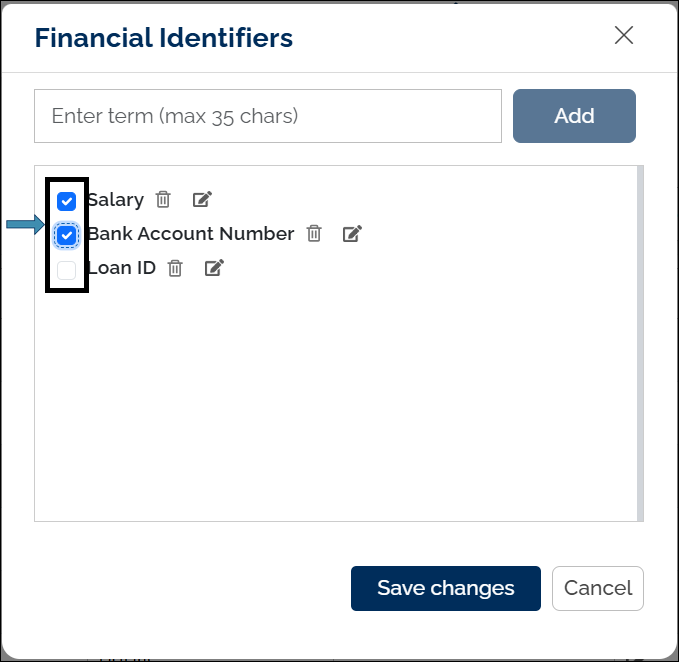Select the Bank Account Number label
679x662 pixels.
point(192,234)
